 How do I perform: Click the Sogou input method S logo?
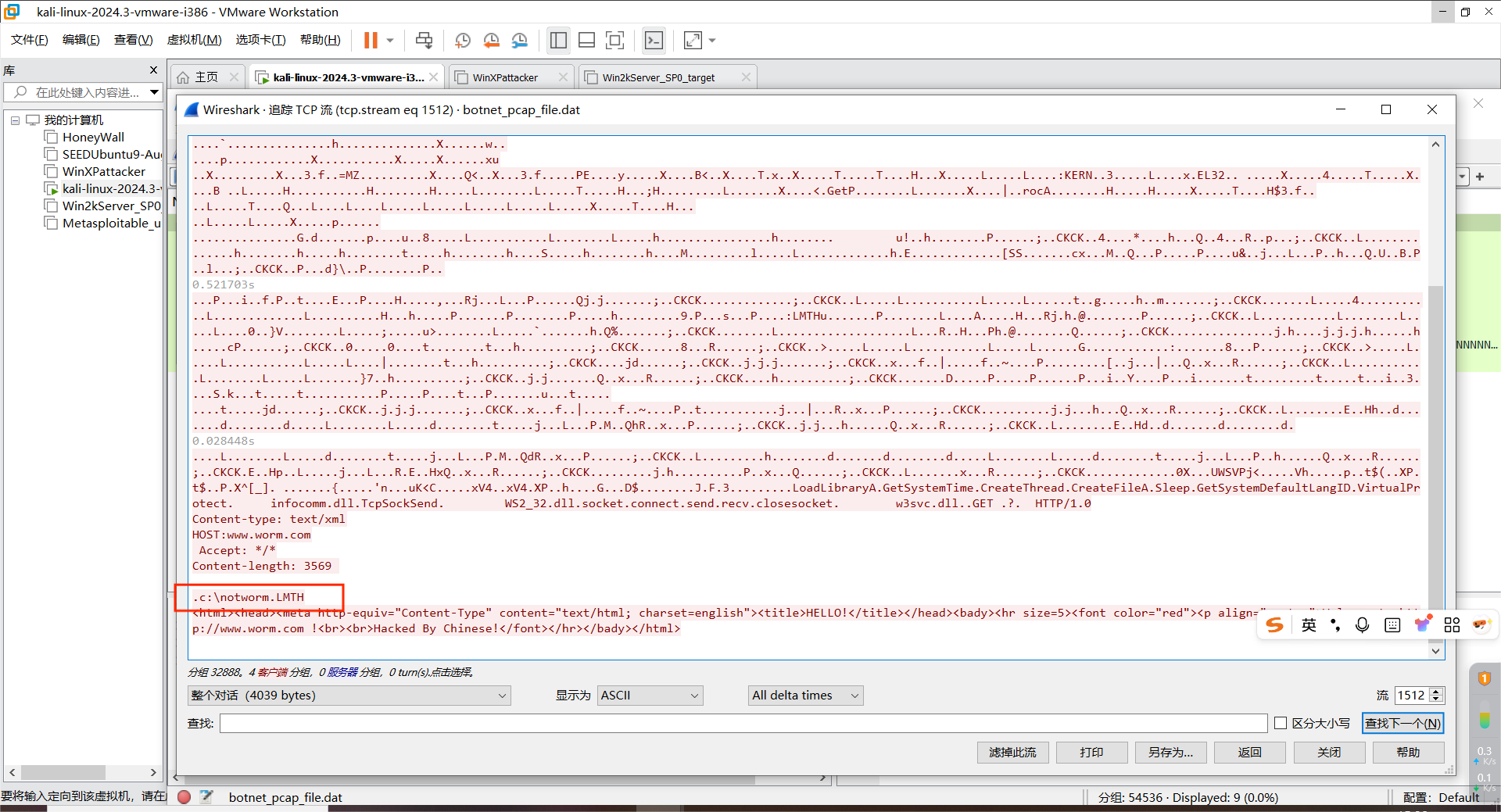click(x=1275, y=625)
